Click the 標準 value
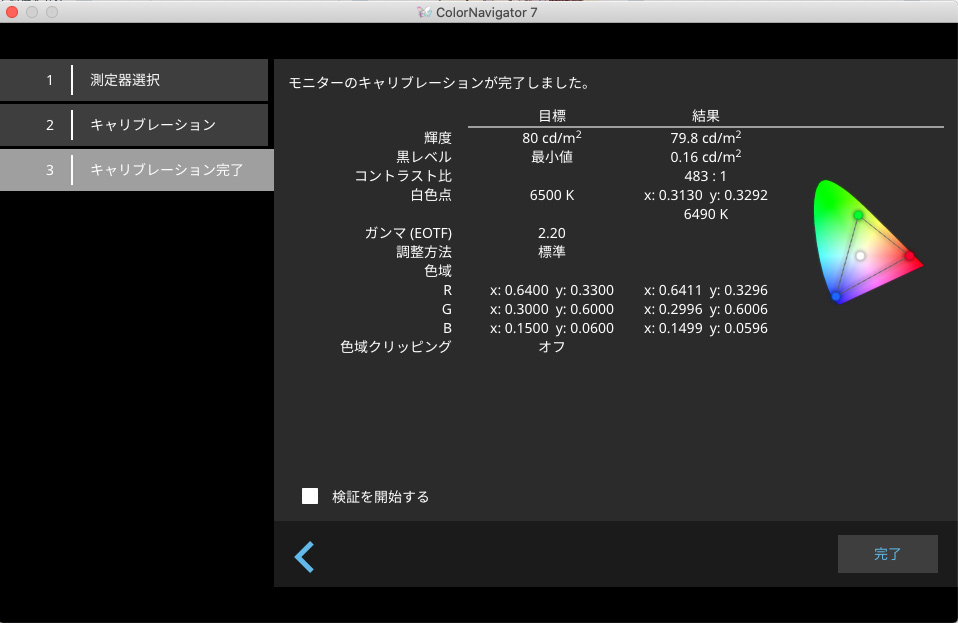The image size is (958, 623). tap(552, 252)
